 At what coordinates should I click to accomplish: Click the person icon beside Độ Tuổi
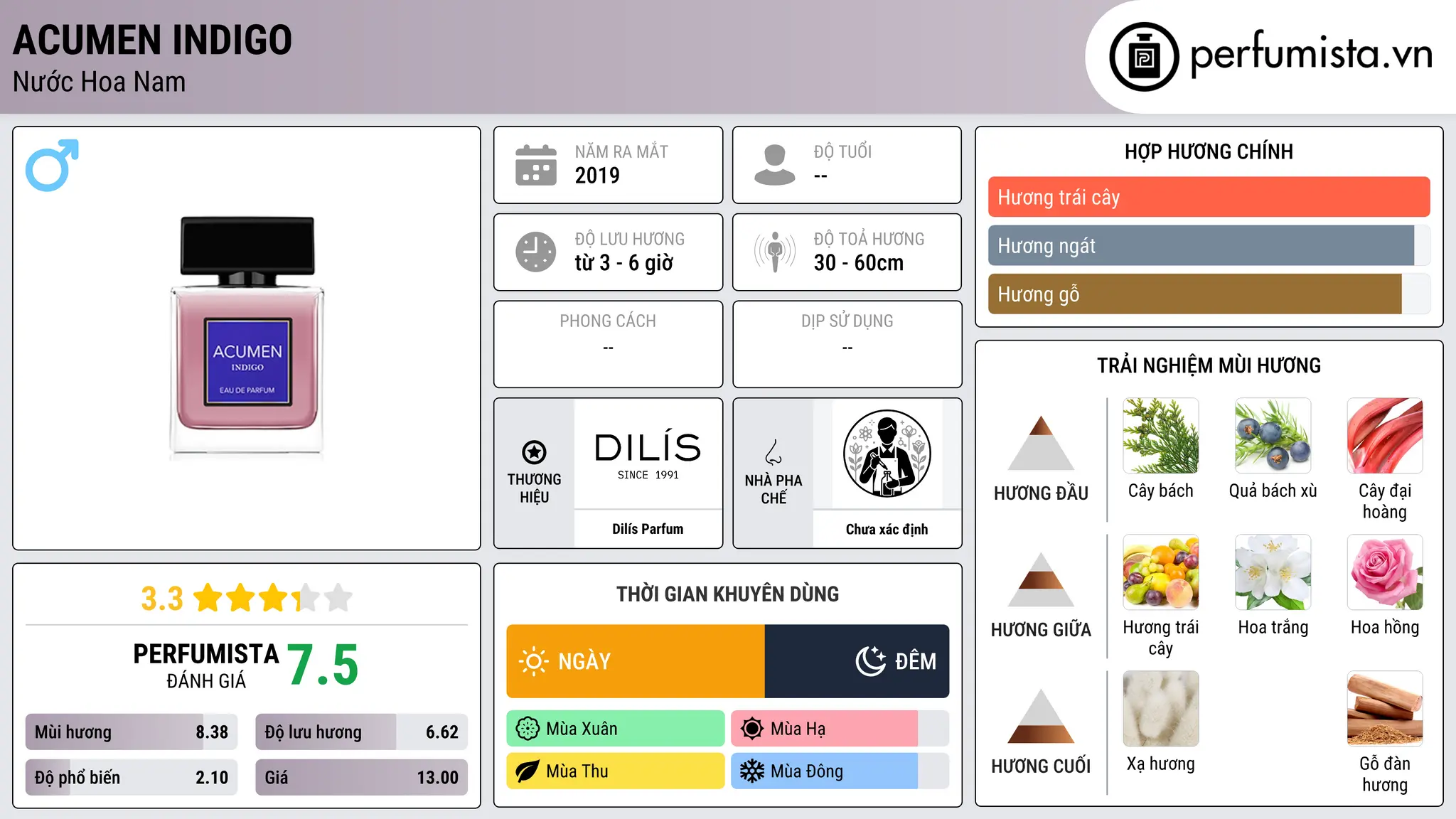coord(774,165)
